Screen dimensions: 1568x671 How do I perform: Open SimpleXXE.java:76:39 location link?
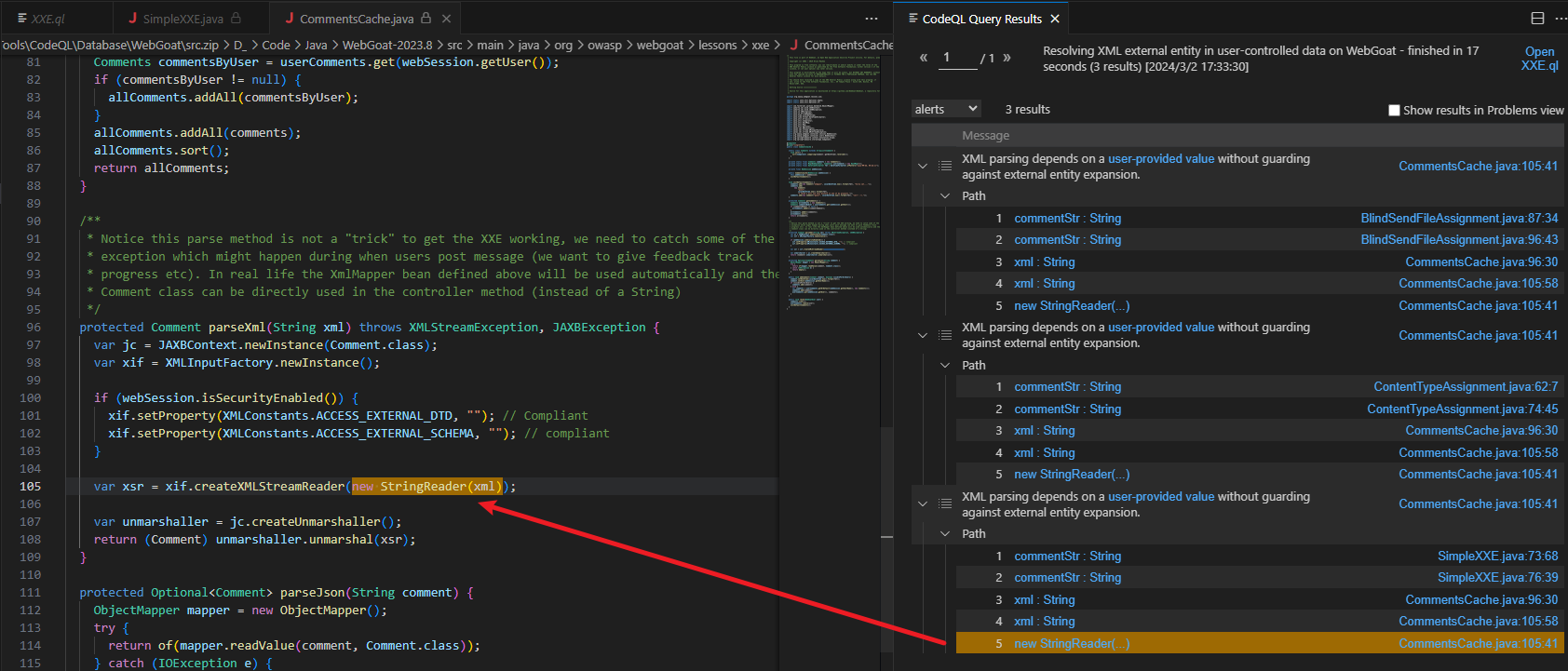(x=1497, y=577)
